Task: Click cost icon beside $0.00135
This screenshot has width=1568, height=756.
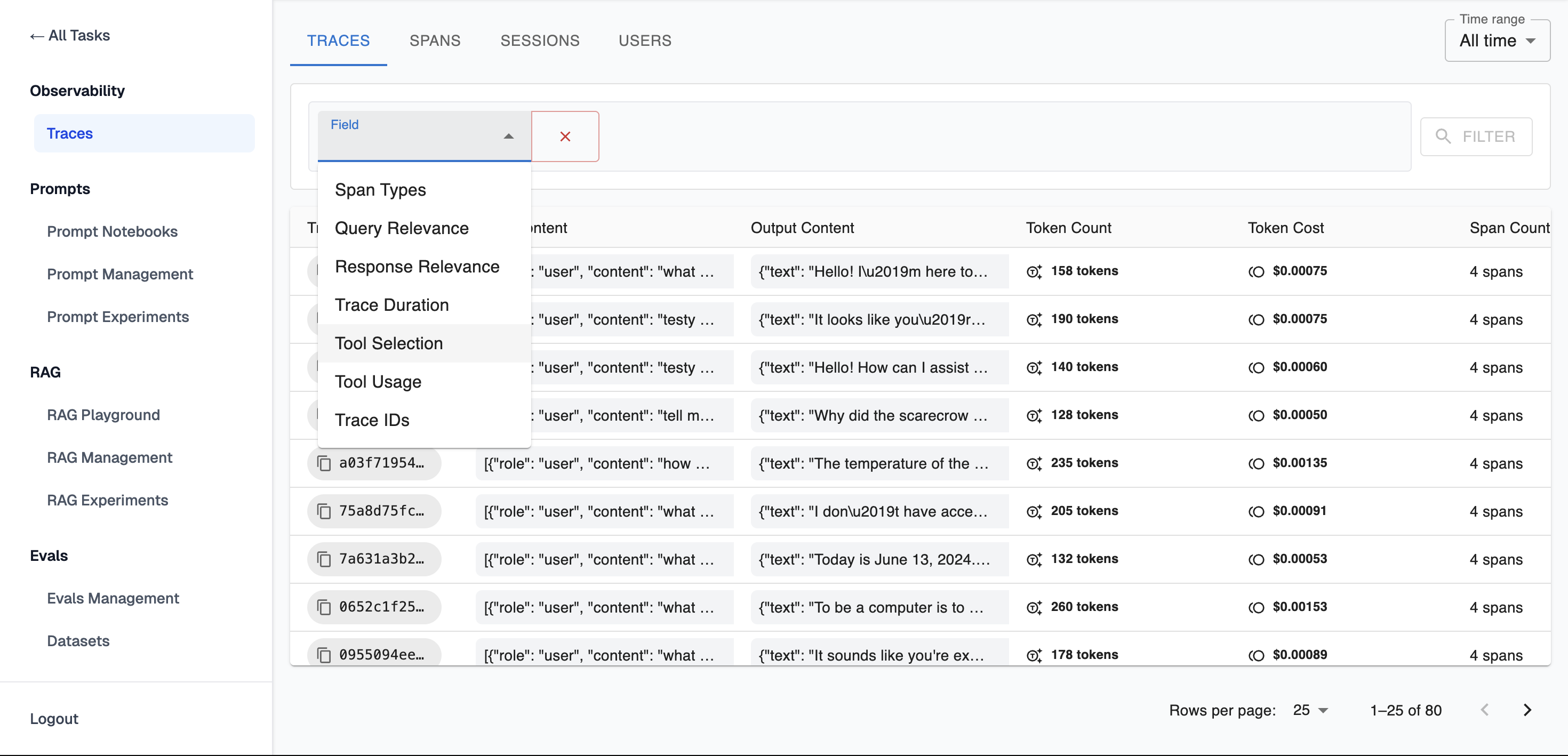Action: tap(1257, 463)
